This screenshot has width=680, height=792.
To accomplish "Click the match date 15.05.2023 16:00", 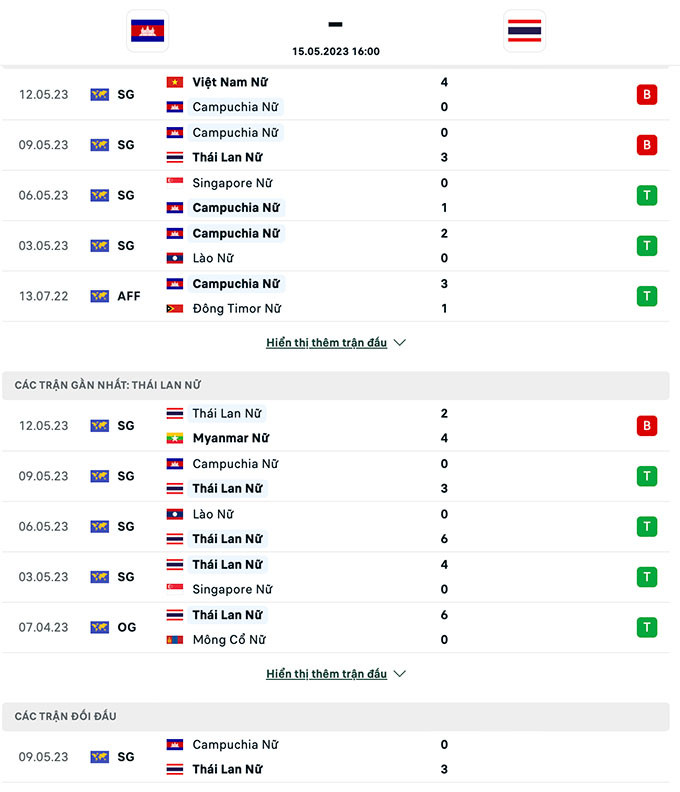I will [x=335, y=52].
